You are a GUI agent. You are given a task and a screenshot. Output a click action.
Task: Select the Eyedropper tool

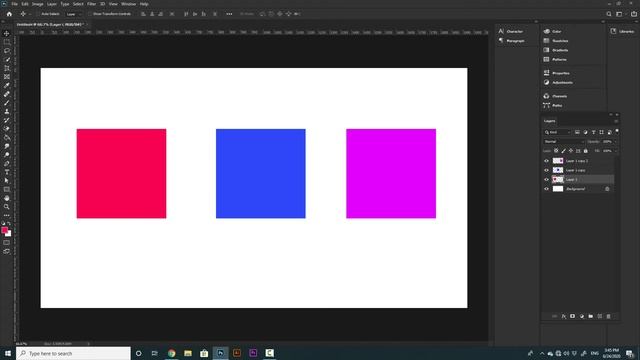(x=7, y=85)
